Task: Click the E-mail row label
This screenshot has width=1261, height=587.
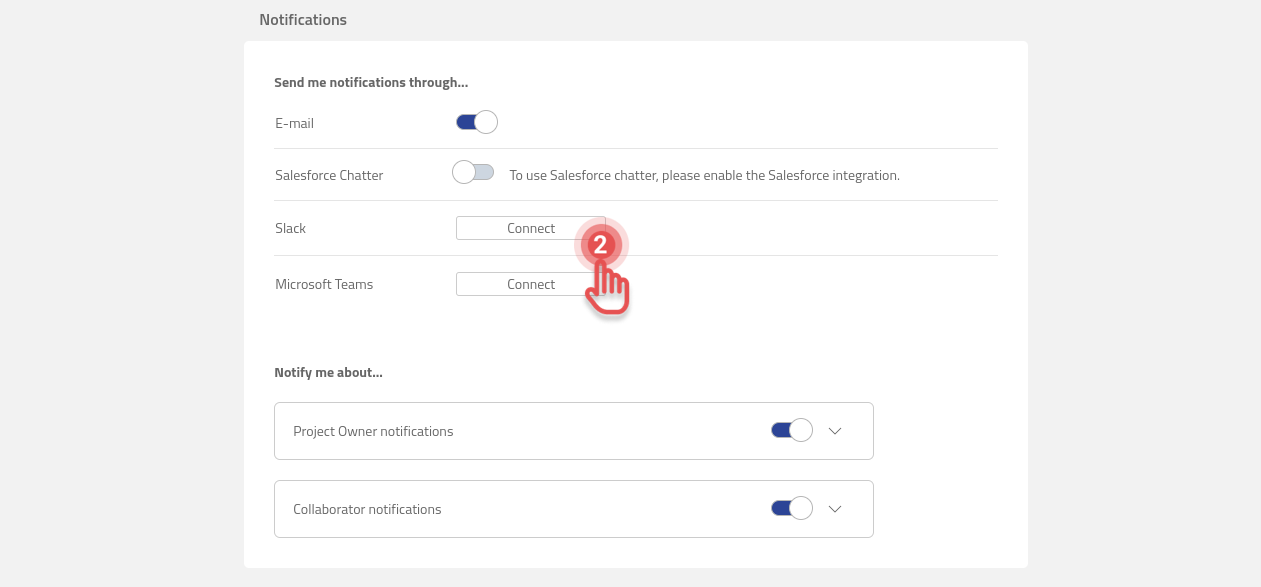Action: [294, 123]
